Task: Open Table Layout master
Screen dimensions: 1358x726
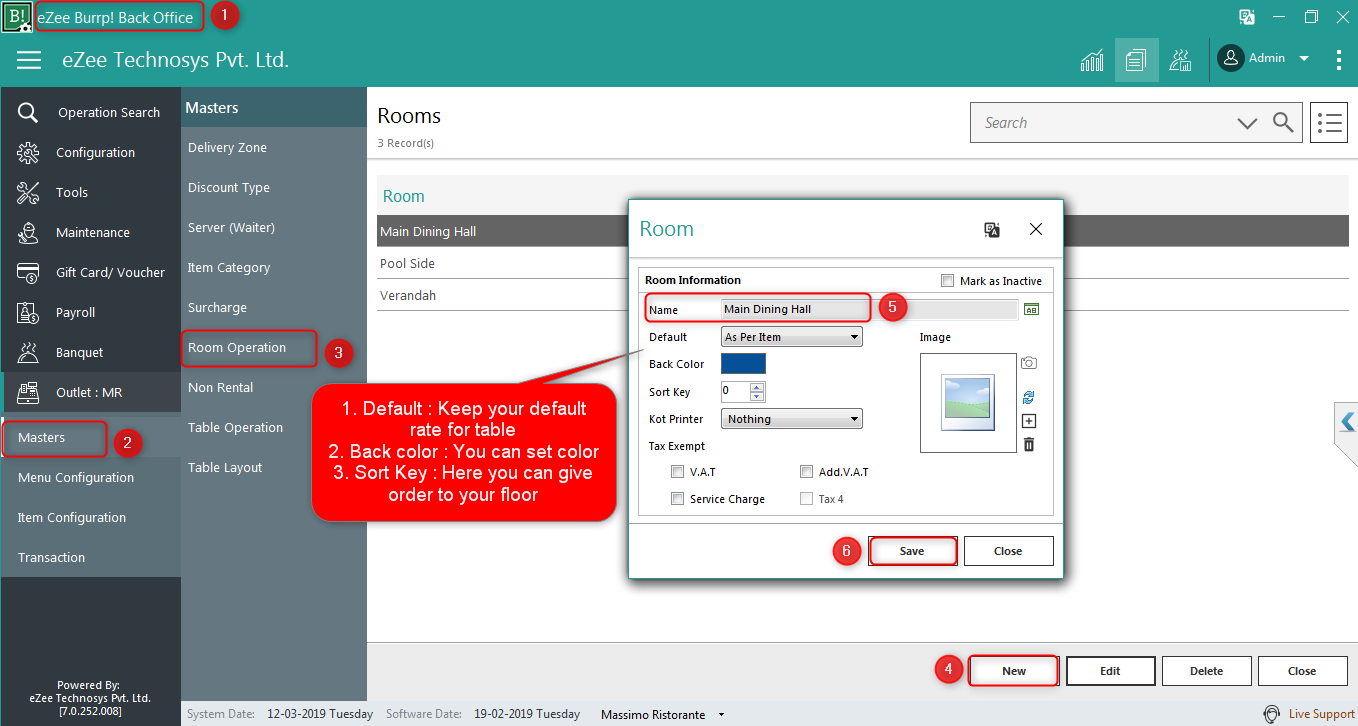Action: point(225,467)
